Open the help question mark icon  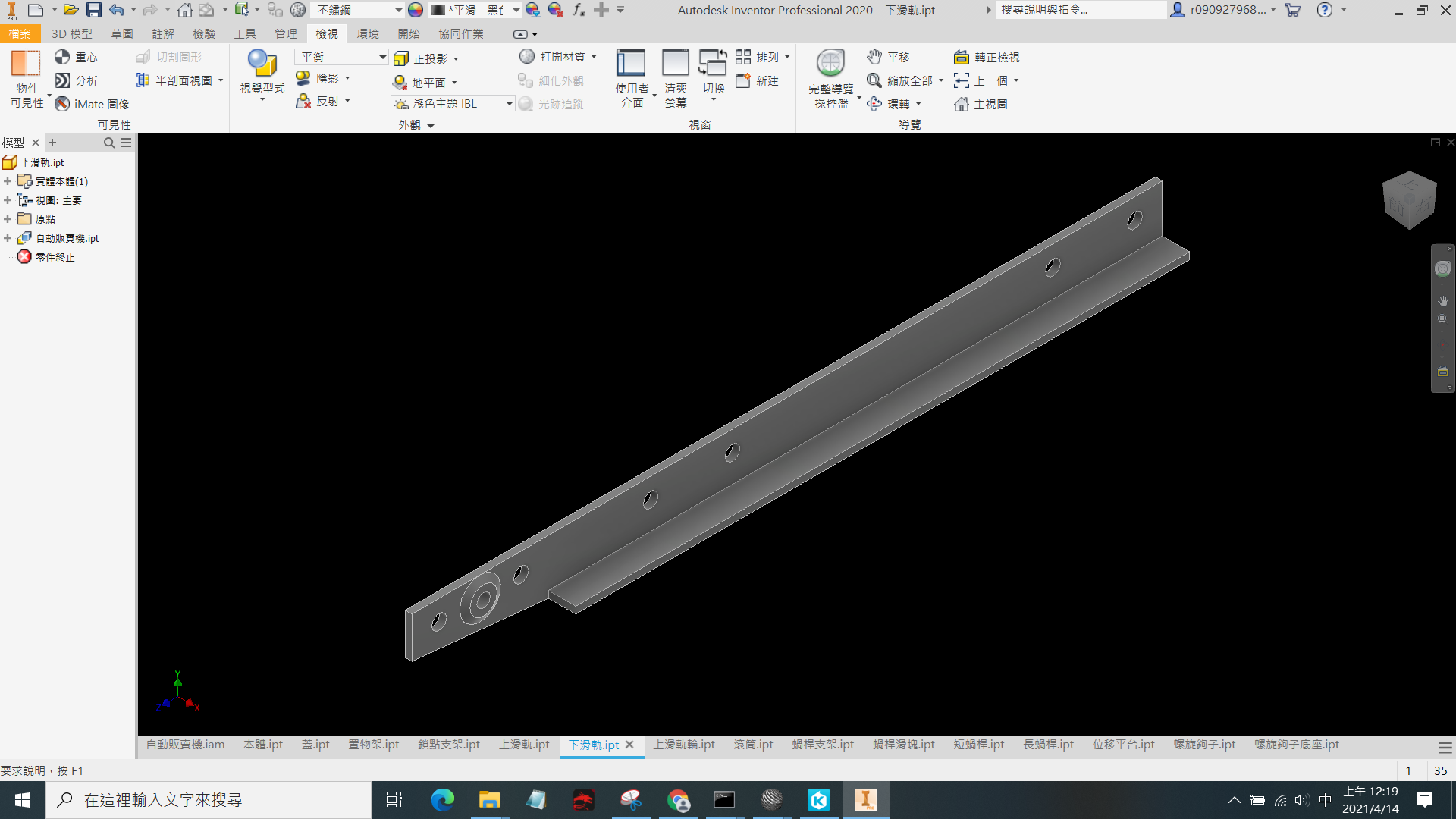pyautogui.click(x=1325, y=10)
